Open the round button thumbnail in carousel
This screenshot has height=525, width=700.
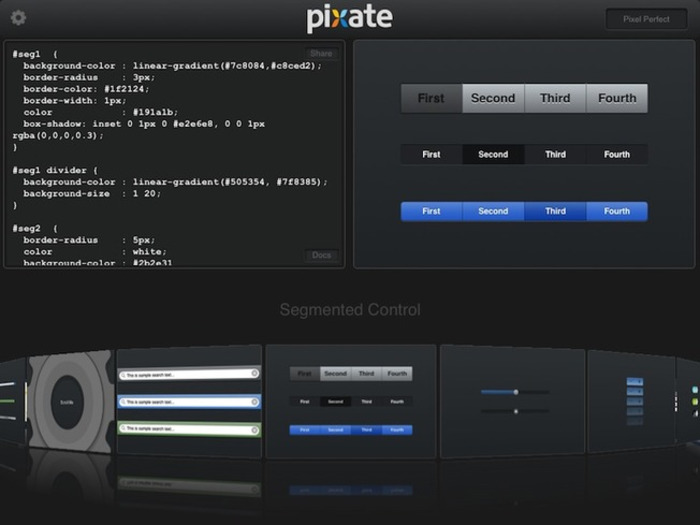[70, 401]
